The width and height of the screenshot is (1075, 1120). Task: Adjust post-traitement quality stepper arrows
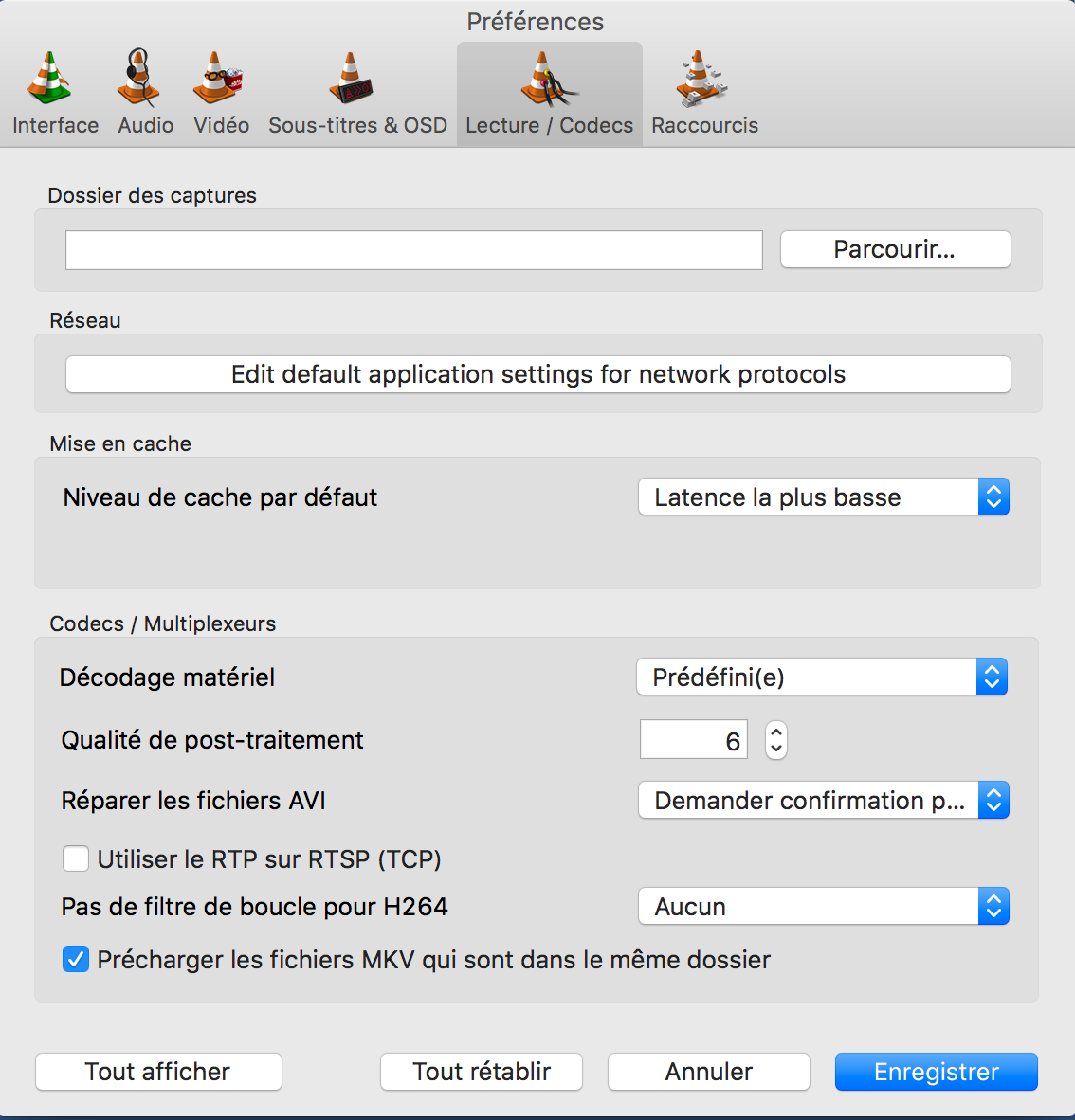[776, 740]
